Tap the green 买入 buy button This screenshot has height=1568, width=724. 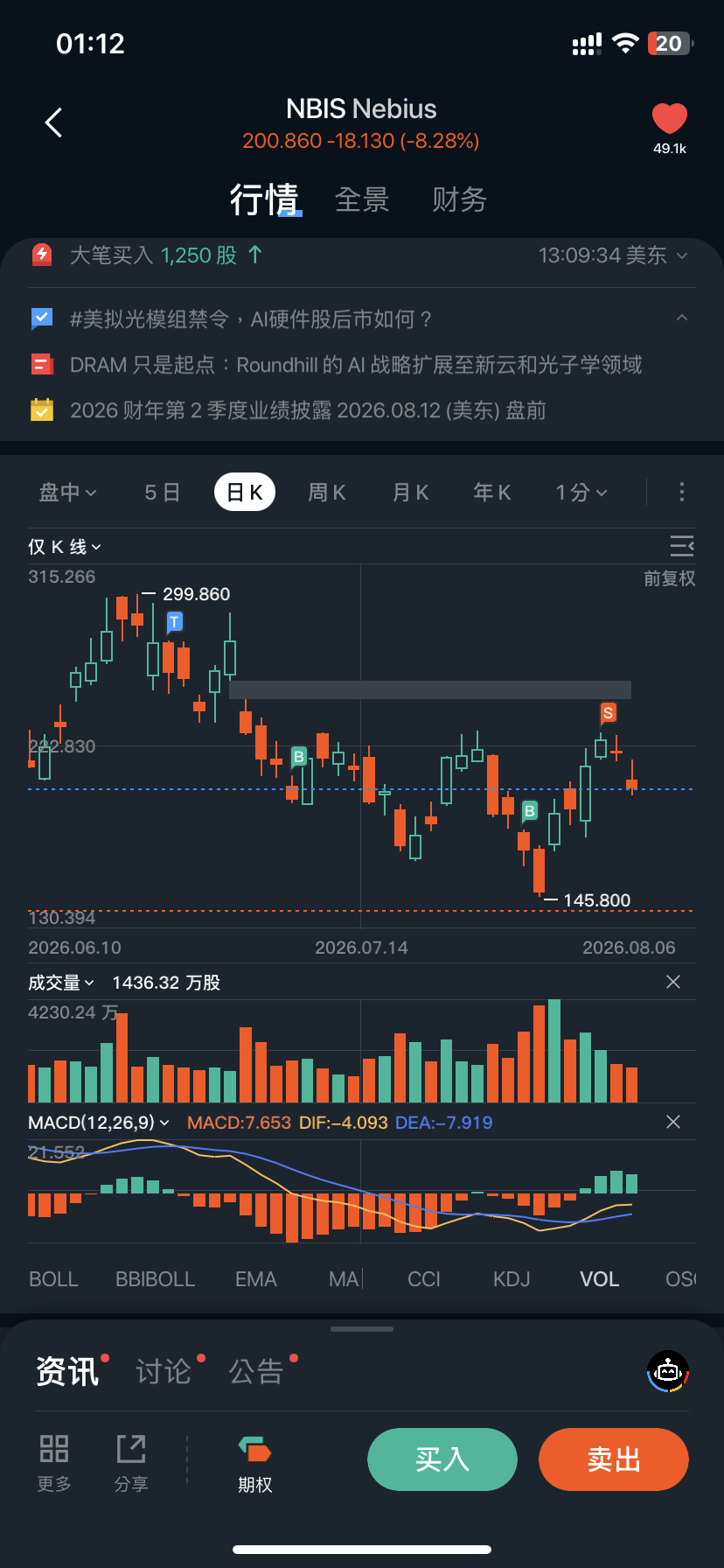point(442,1459)
